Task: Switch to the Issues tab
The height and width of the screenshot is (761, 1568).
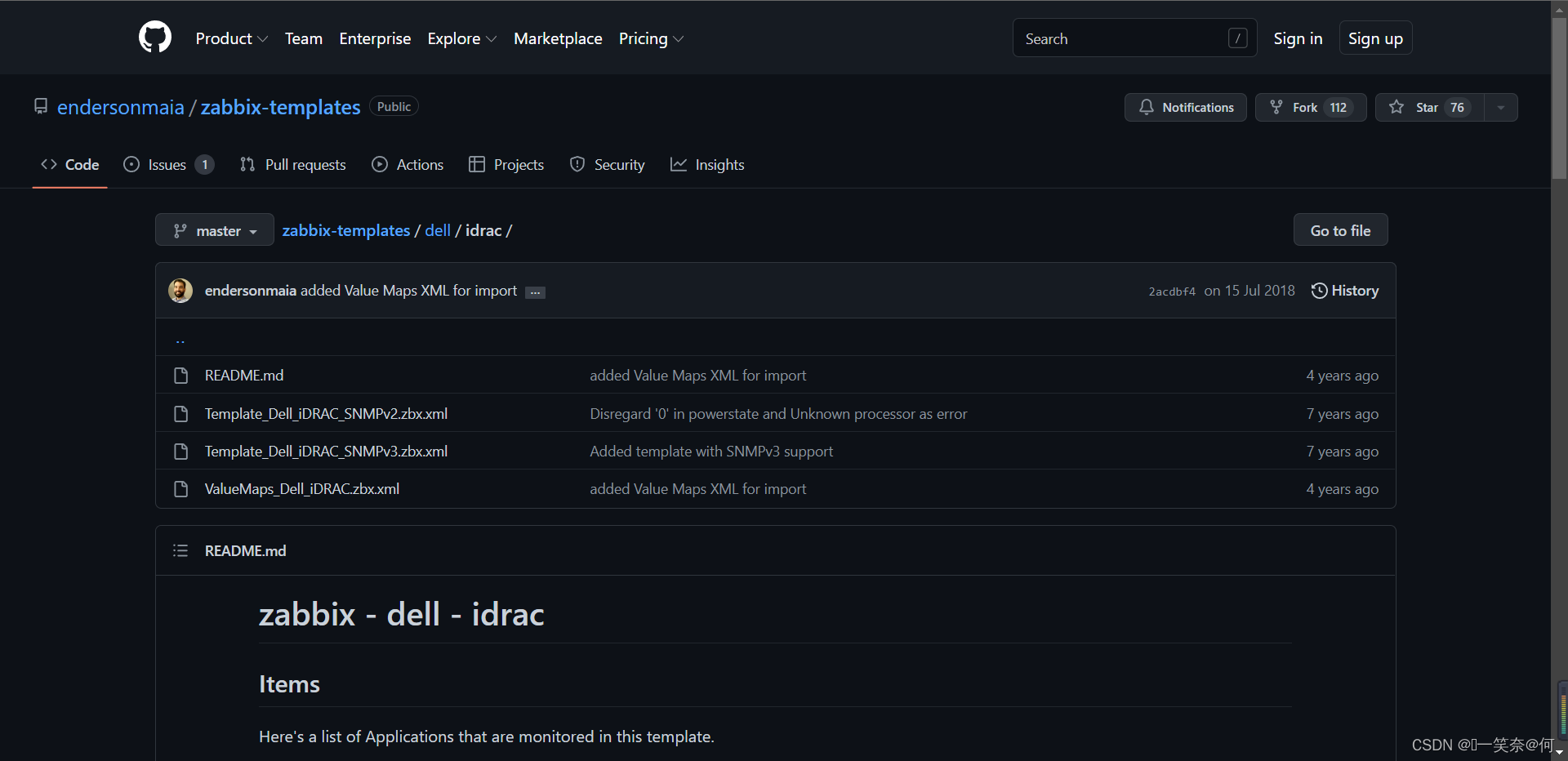Action: pyautogui.click(x=168, y=164)
